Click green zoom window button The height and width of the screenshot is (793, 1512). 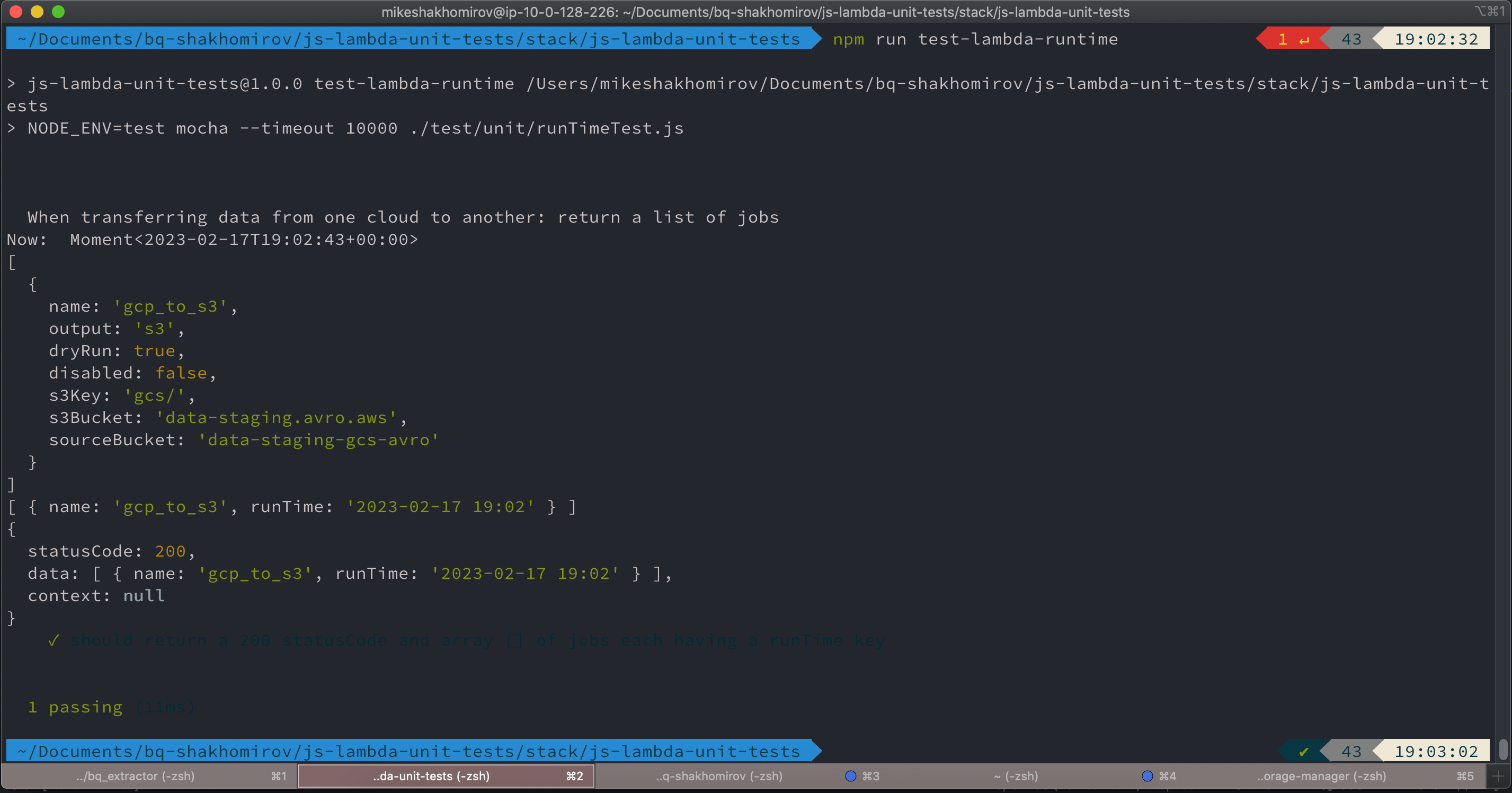(x=58, y=11)
